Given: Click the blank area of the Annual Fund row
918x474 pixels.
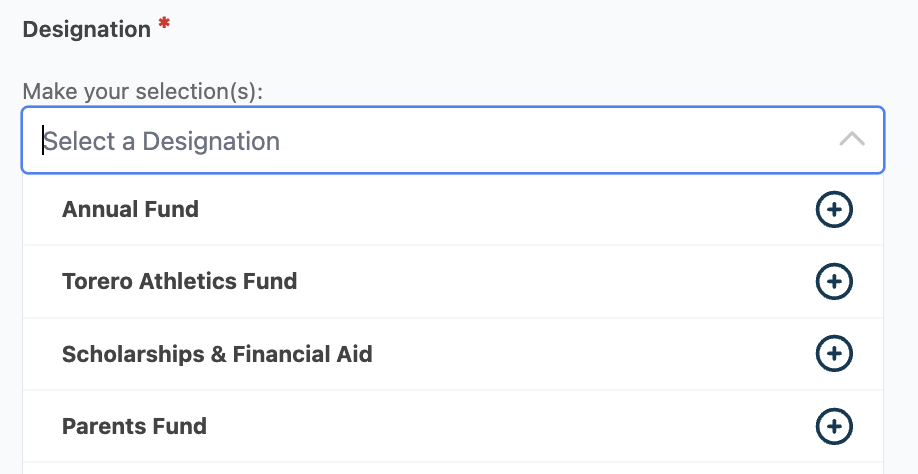Looking at the screenshot, I should (500, 210).
